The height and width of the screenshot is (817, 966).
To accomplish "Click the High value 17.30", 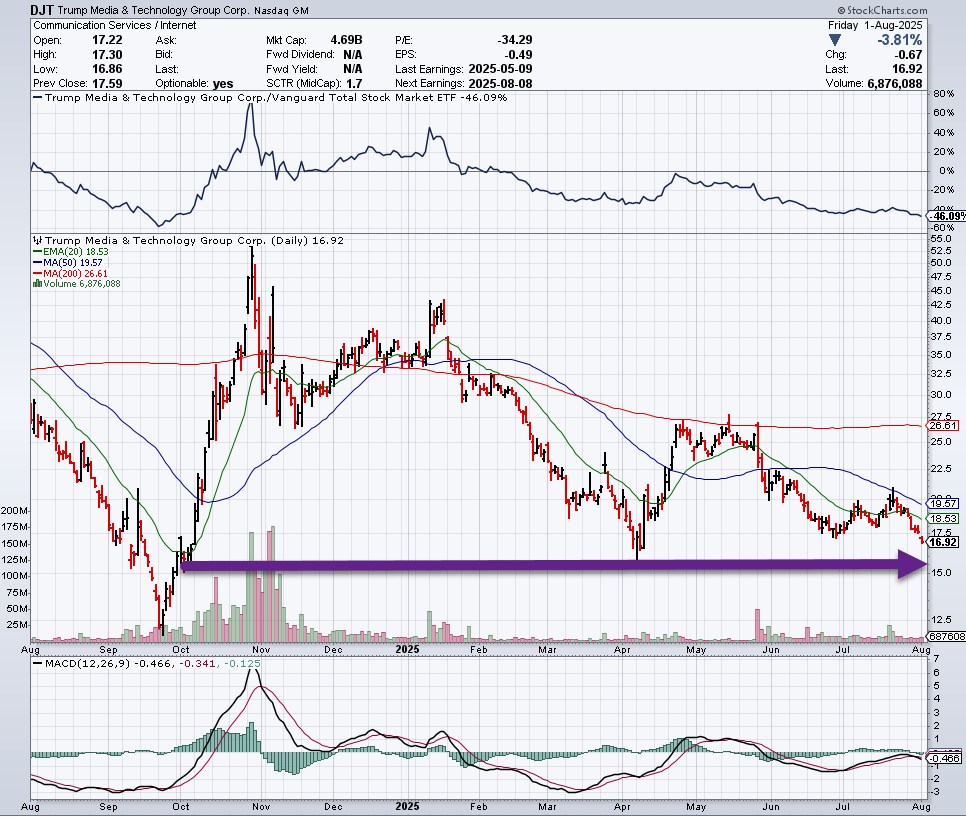I will click(107, 55).
